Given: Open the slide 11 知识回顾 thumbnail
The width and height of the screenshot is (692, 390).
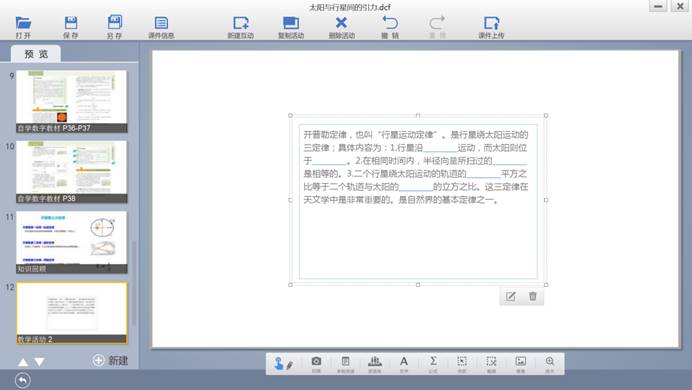Looking at the screenshot, I should pyautogui.click(x=71, y=242).
